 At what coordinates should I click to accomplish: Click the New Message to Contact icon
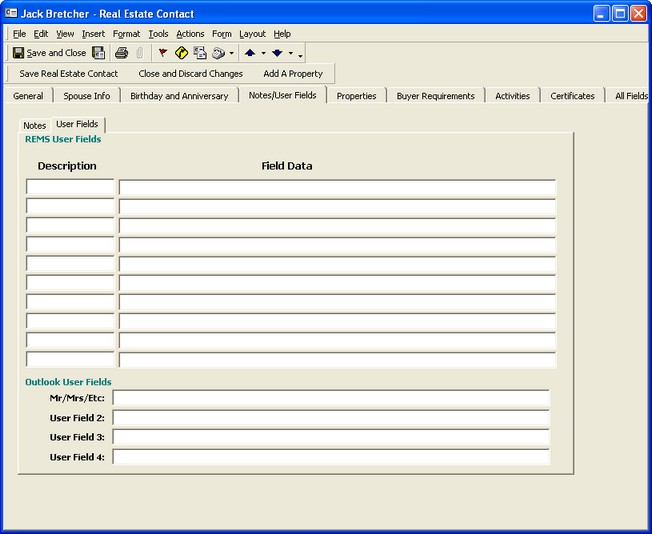click(x=200, y=53)
